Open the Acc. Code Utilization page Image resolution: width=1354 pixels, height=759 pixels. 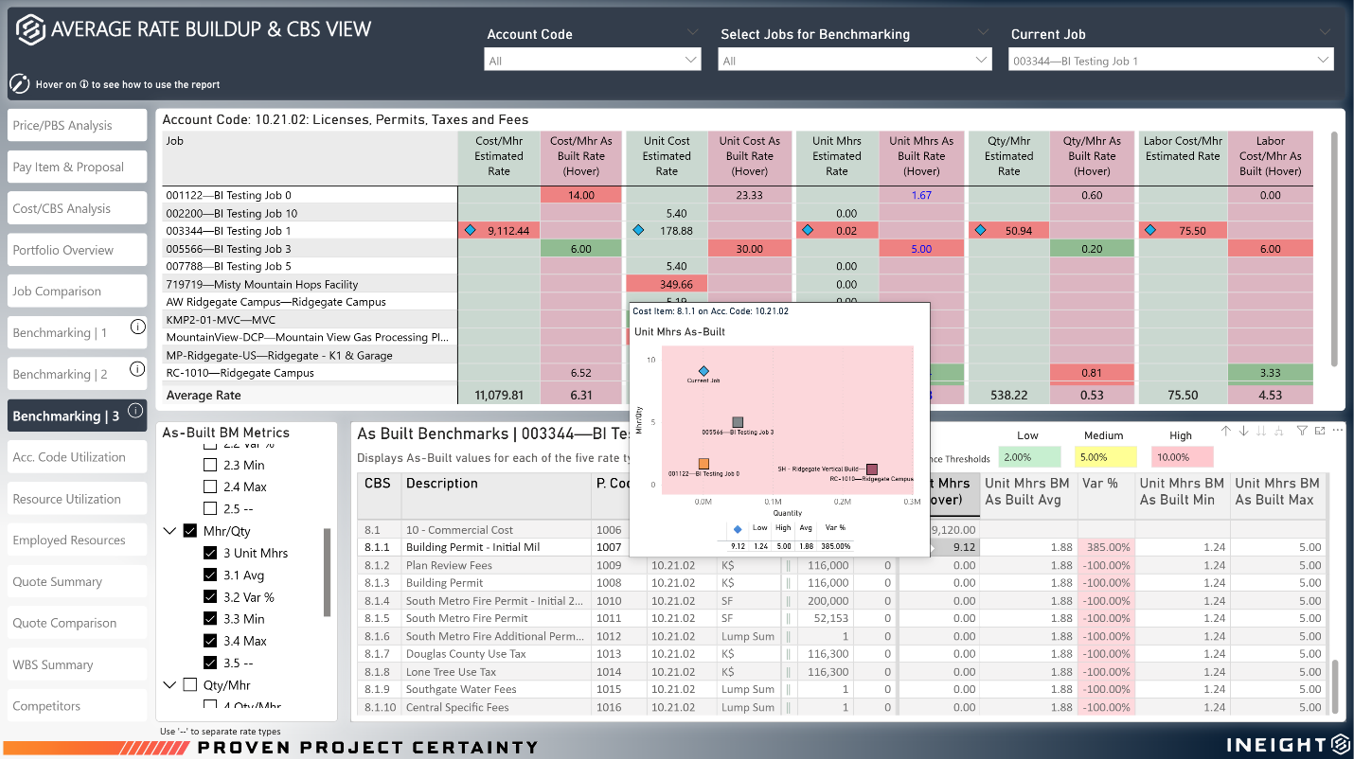pyautogui.click(x=77, y=457)
